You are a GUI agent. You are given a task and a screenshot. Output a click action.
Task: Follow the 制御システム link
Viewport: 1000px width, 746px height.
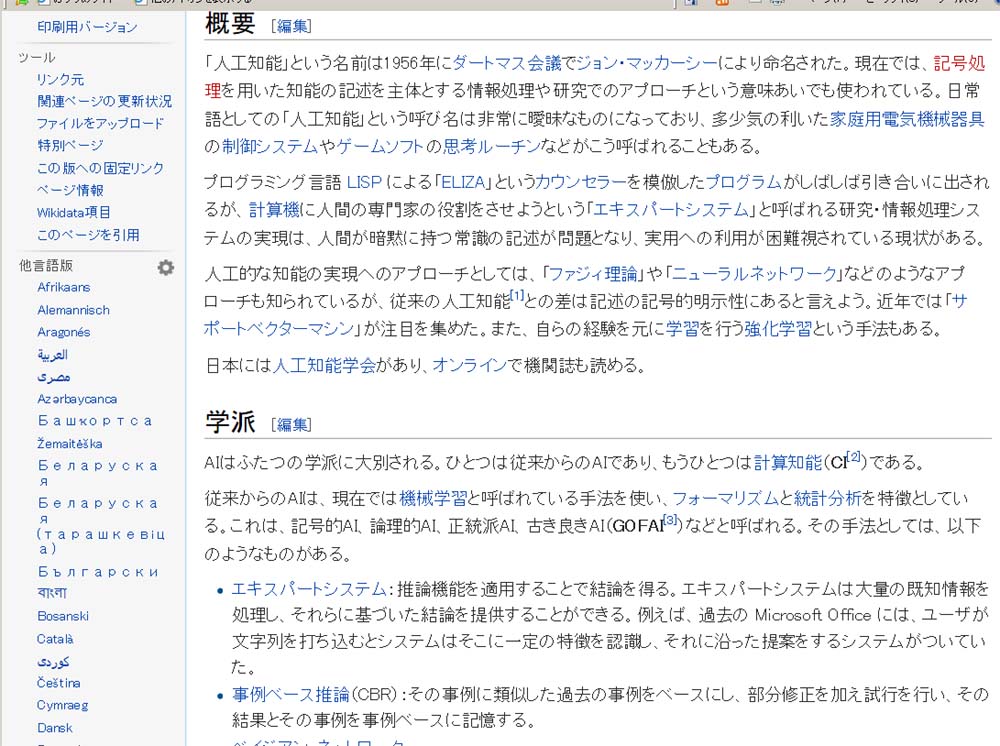270,147
